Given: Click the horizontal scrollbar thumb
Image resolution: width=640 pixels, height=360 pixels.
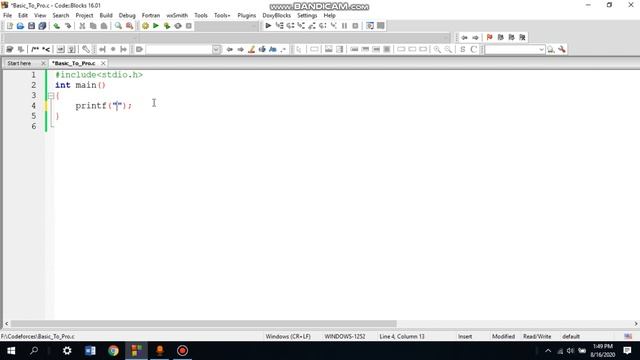Looking at the screenshot, I should click(x=203, y=324).
